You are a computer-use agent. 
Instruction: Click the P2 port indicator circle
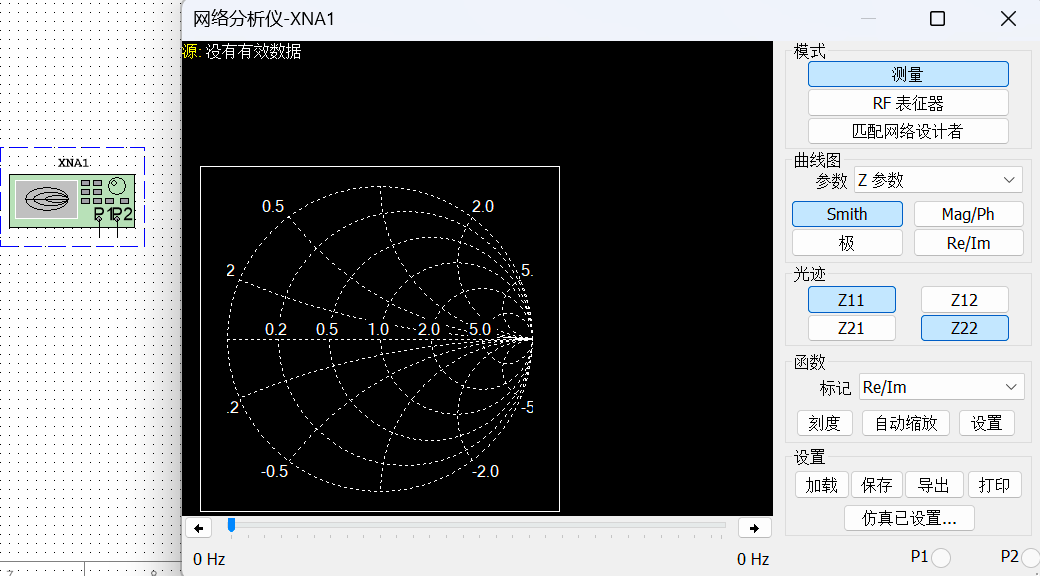pos(1030,558)
